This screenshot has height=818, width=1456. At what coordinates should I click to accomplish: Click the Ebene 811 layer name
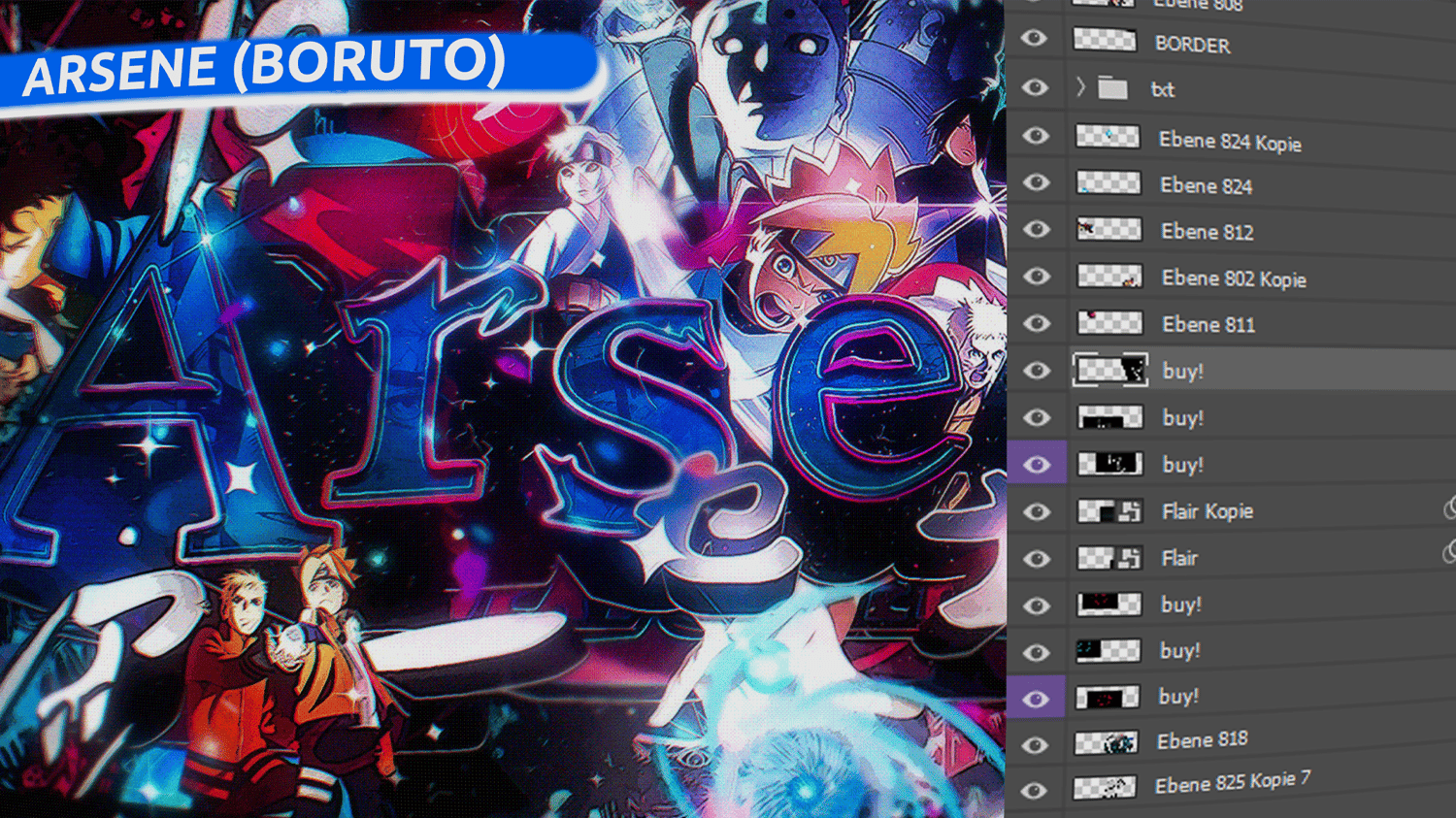click(1208, 324)
